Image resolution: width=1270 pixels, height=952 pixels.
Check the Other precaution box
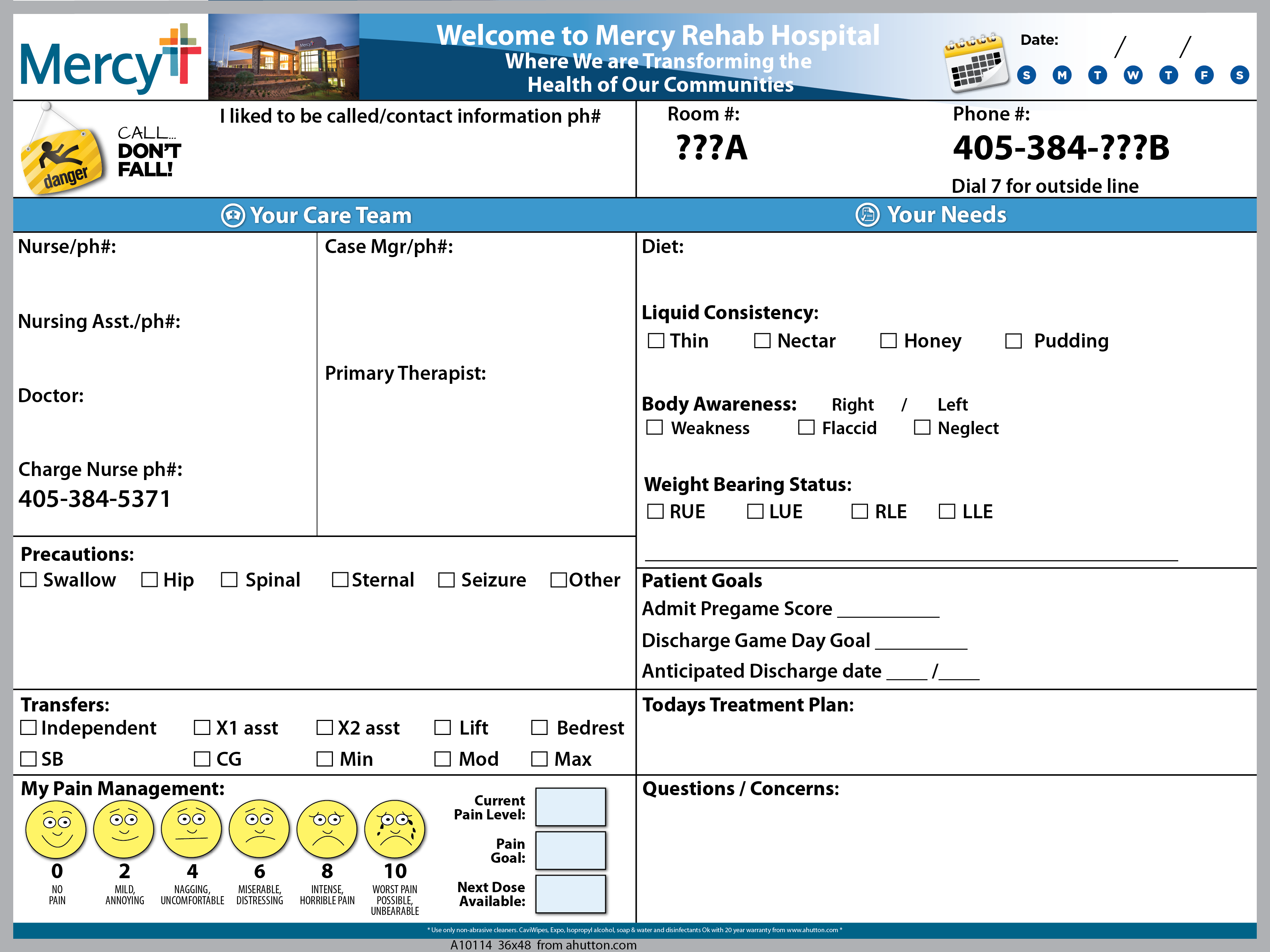(x=559, y=580)
